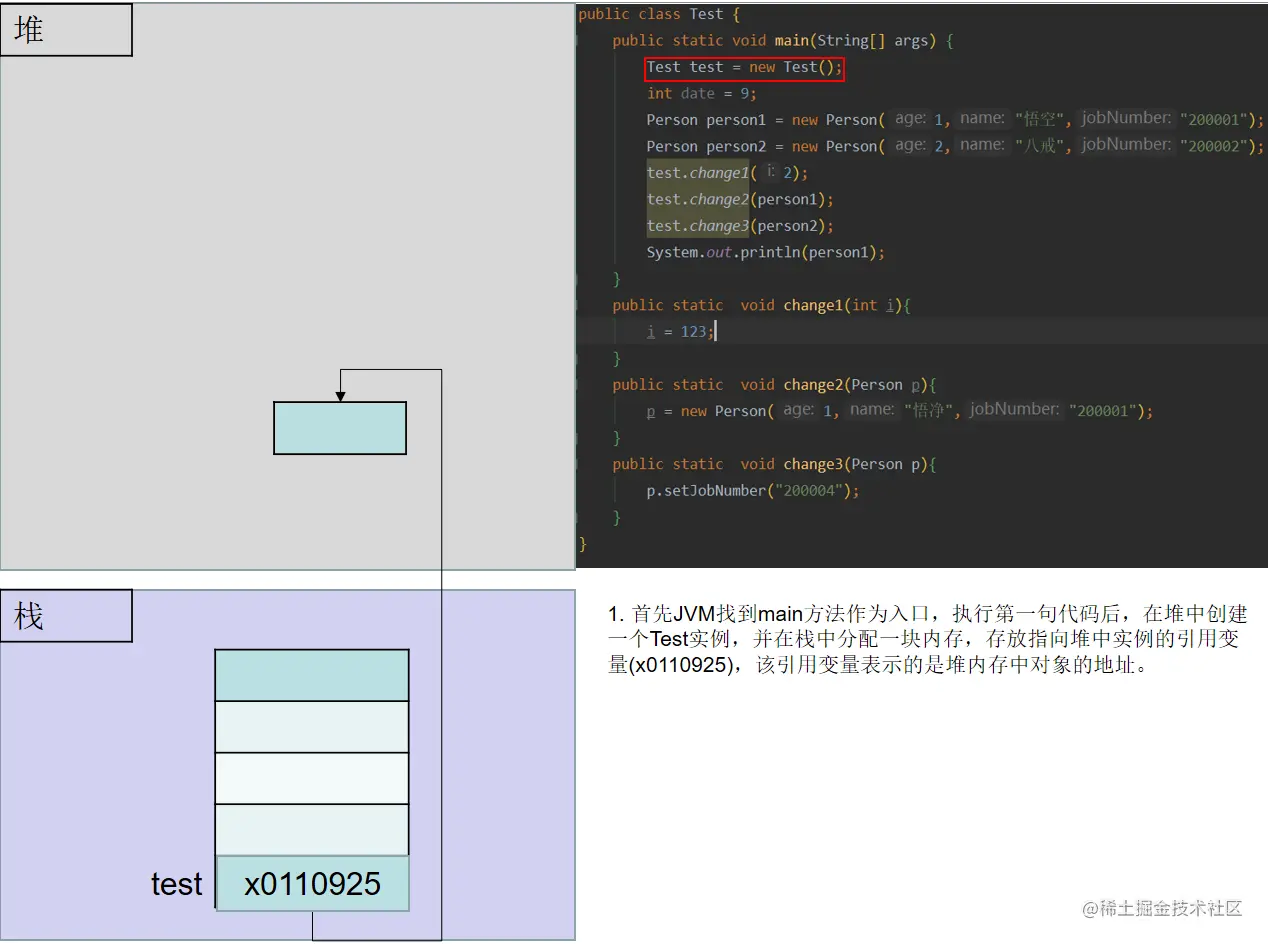
Task: Select the "悟净" string literal
Action: (930, 410)
